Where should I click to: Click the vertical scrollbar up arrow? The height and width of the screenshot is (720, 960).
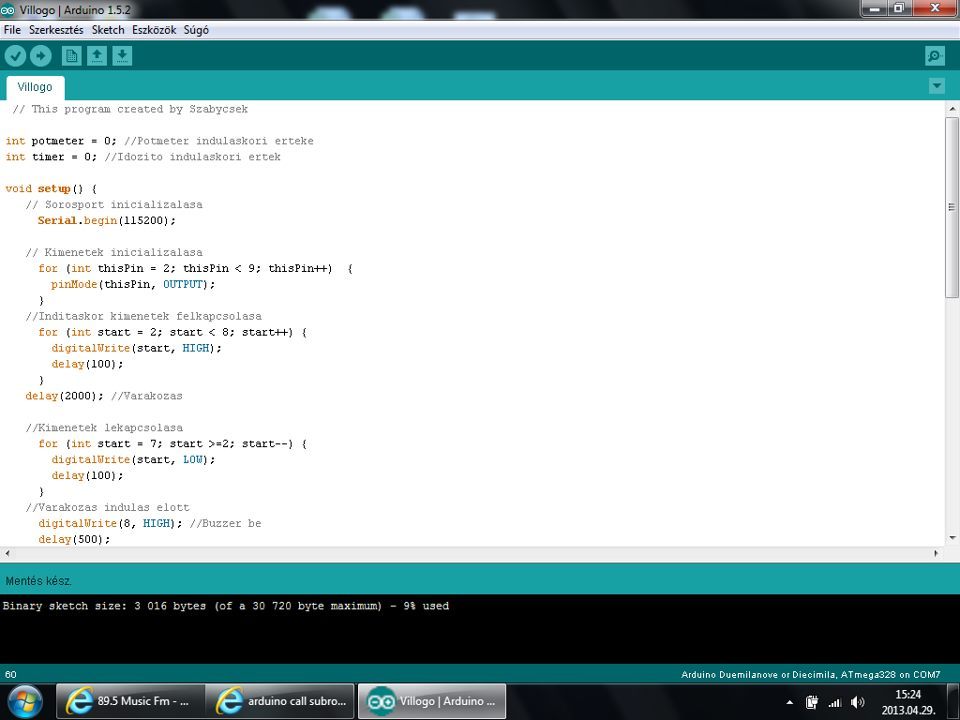tap(952, 109)
